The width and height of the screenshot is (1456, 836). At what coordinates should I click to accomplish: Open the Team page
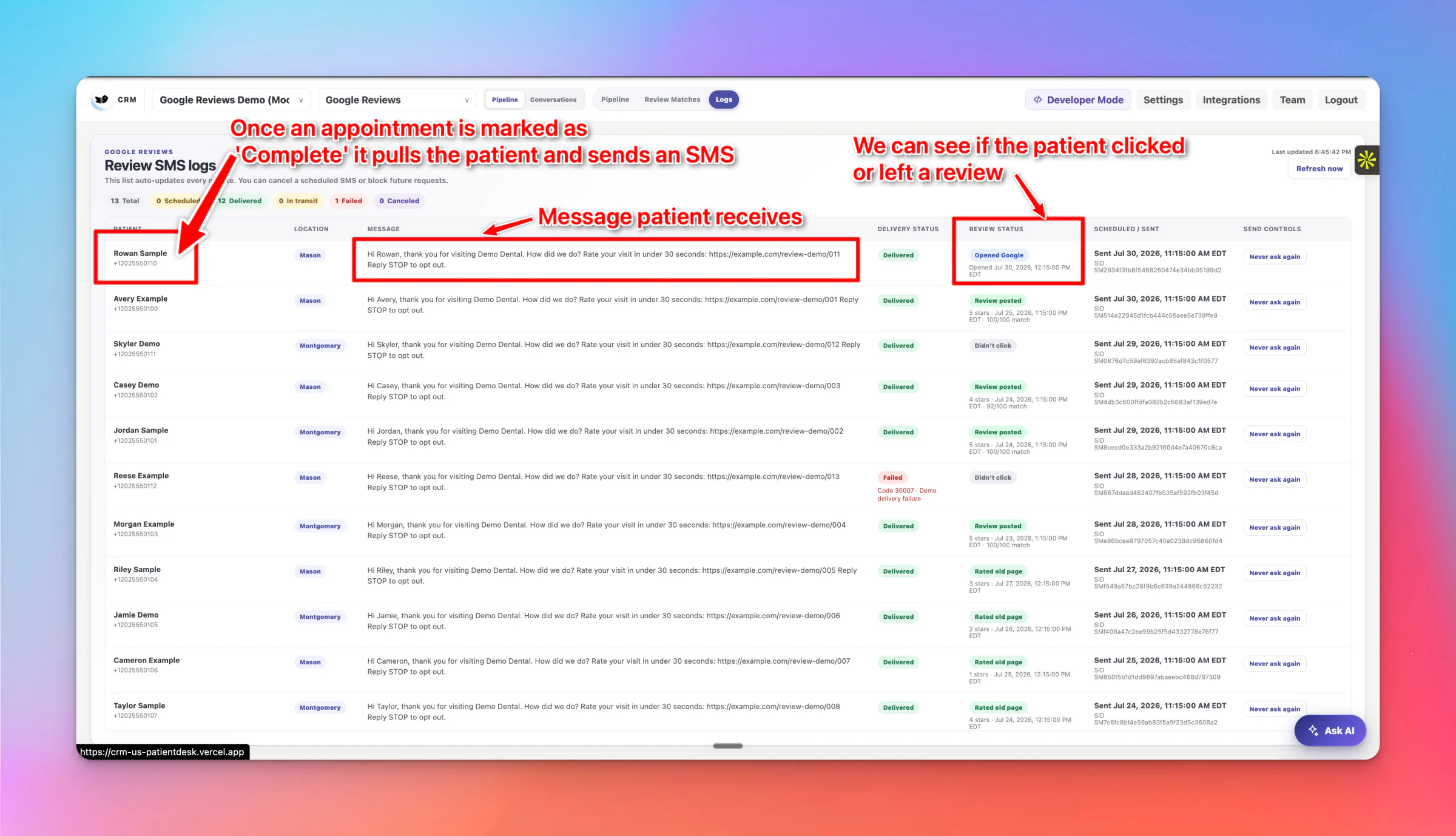click(x=1292, y=99)
